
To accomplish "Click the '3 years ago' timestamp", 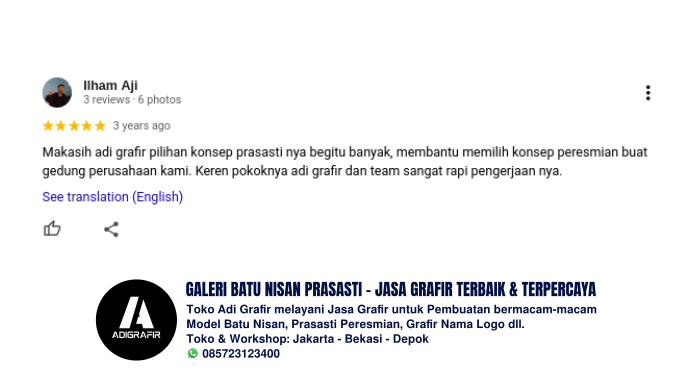I will [x=141, y=126].
